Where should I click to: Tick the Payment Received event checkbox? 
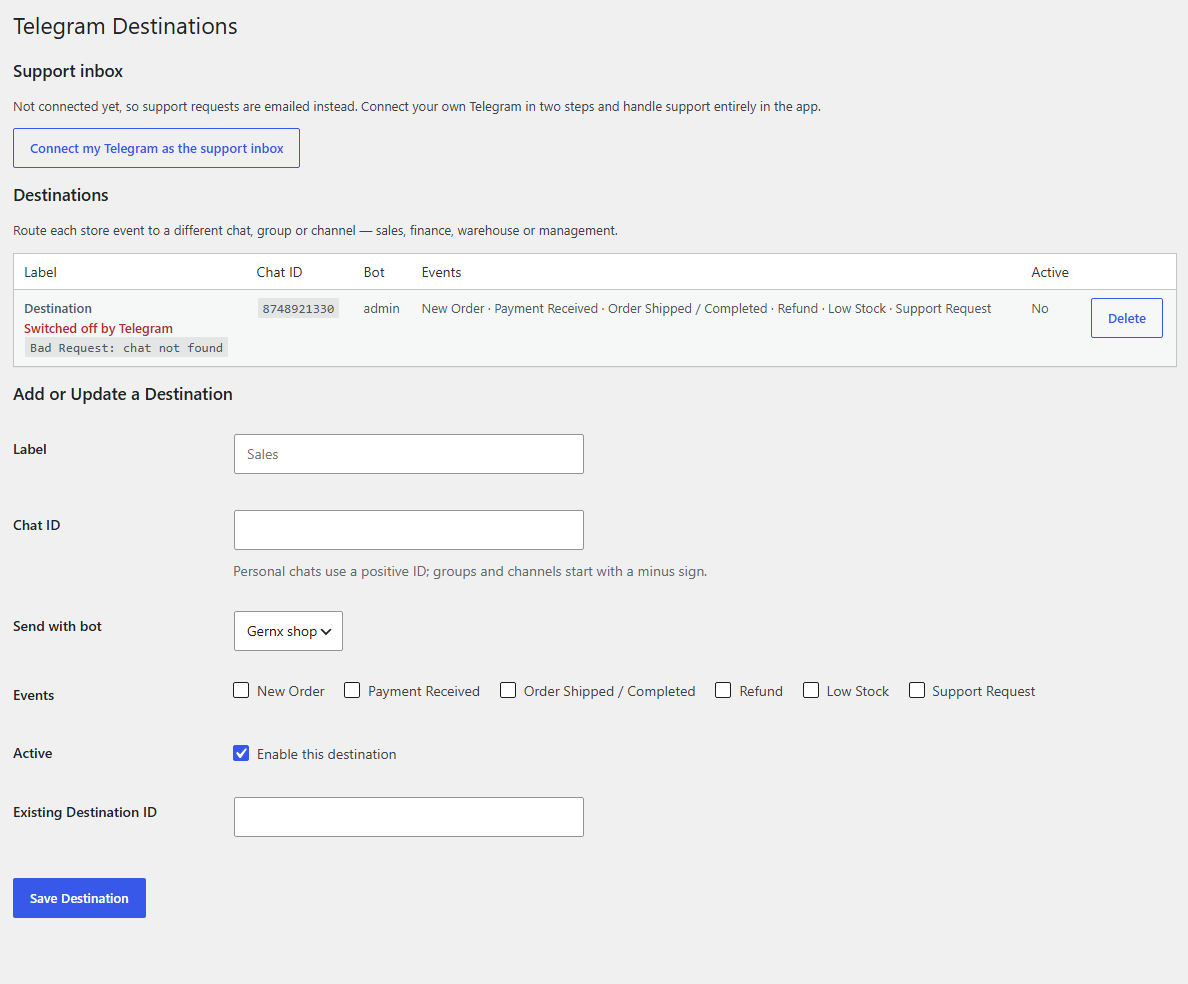pyautogui.click(x=352, y=690)
